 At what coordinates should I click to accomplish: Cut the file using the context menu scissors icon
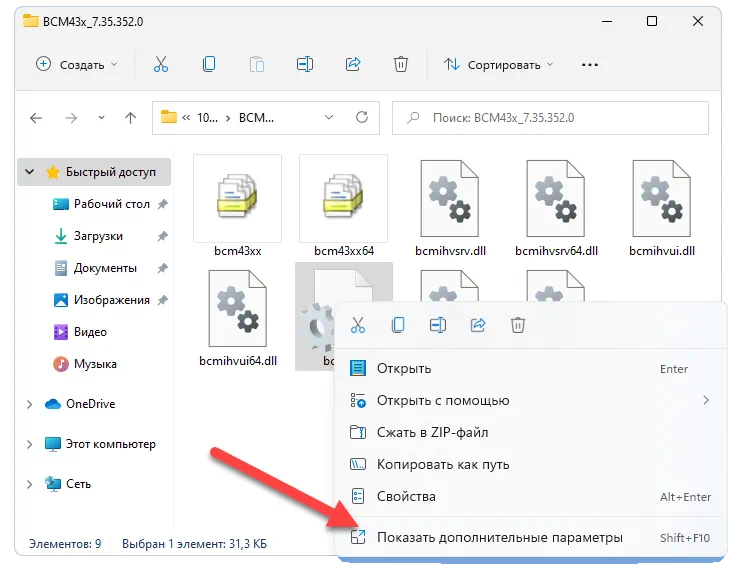coord(358,325)
